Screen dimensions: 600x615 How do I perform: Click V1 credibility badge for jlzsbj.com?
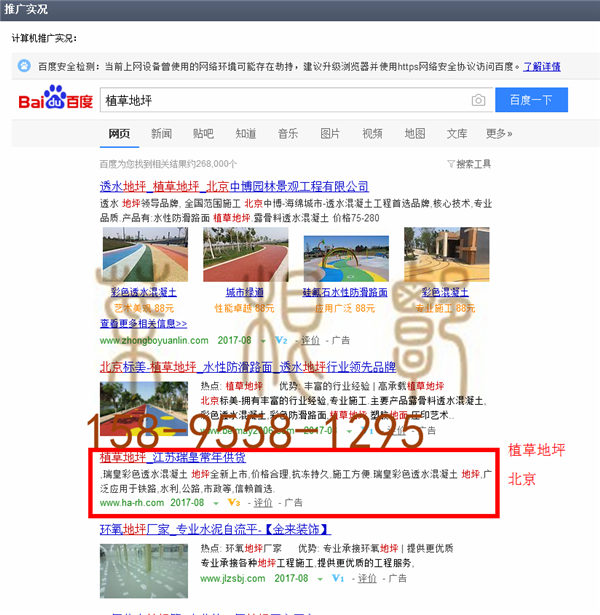tap(338, 578)
